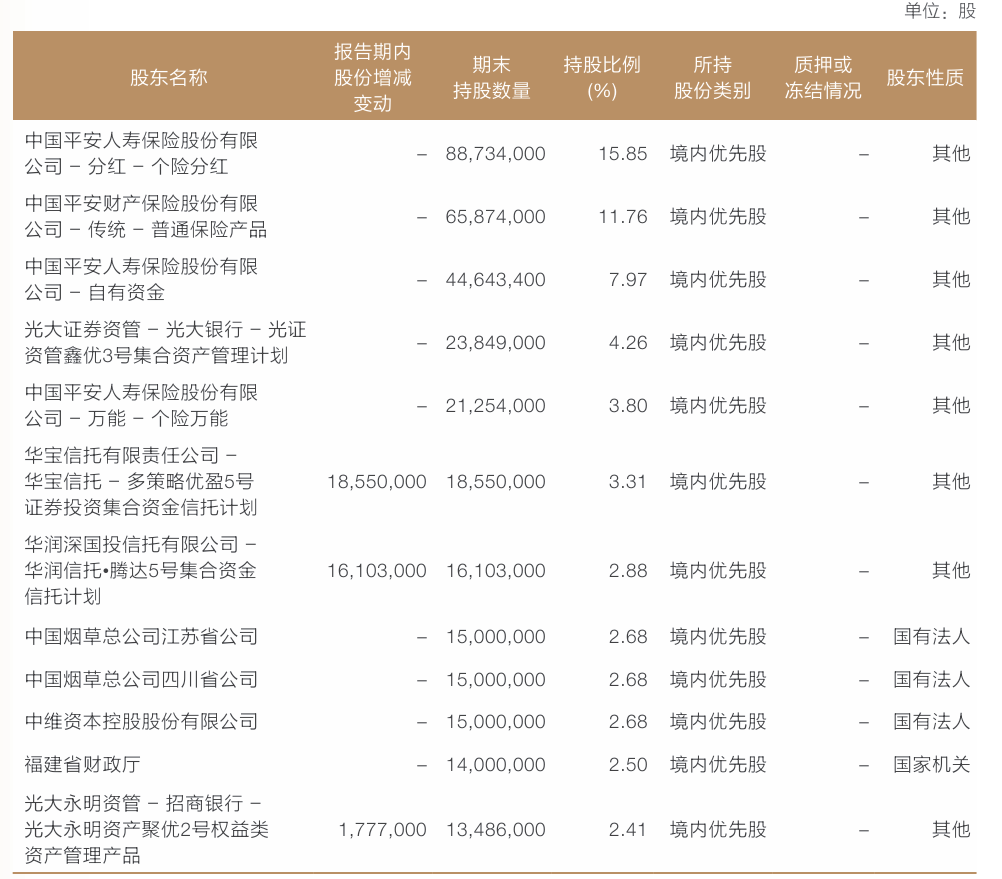Click shareholder 中国平安人寿保险 万能 个险万能
Image resolution: width=1002 pixels, height=879 pixels.
(141, 406)
